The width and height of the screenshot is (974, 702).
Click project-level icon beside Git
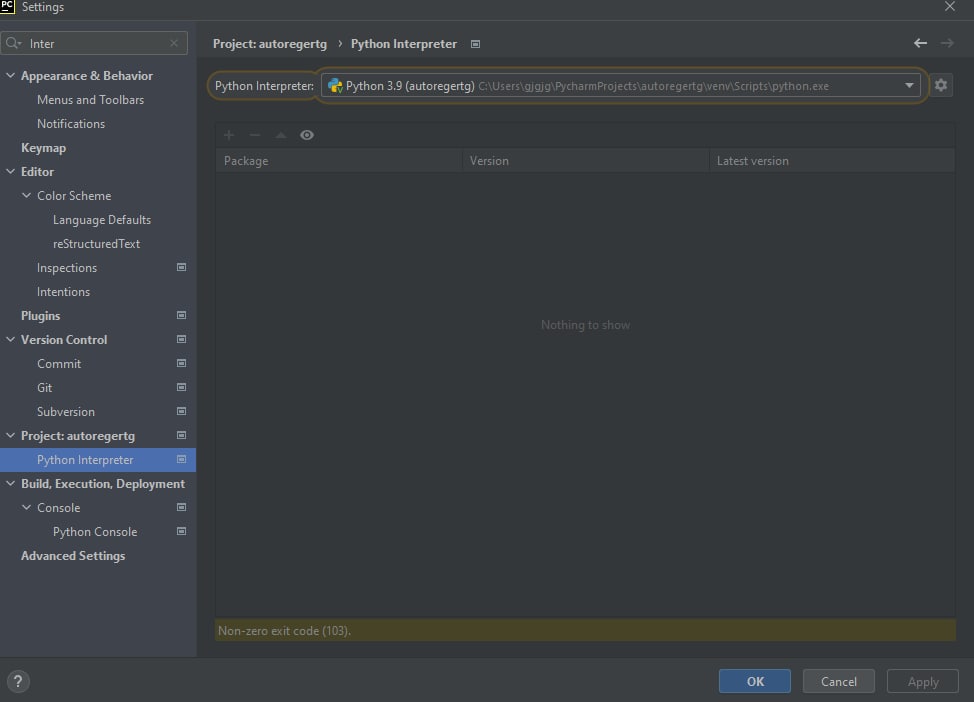181,387
